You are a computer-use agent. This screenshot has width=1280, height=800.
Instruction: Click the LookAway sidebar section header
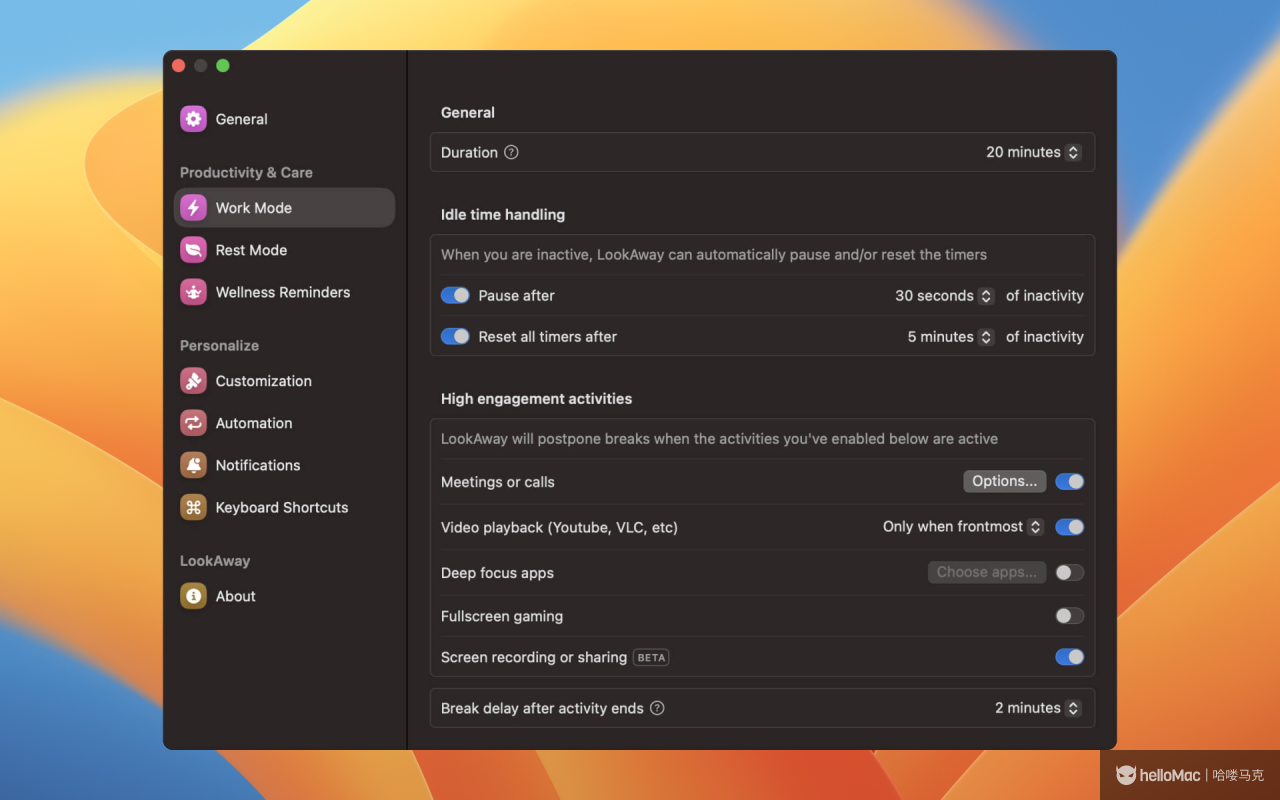point(215,561)
